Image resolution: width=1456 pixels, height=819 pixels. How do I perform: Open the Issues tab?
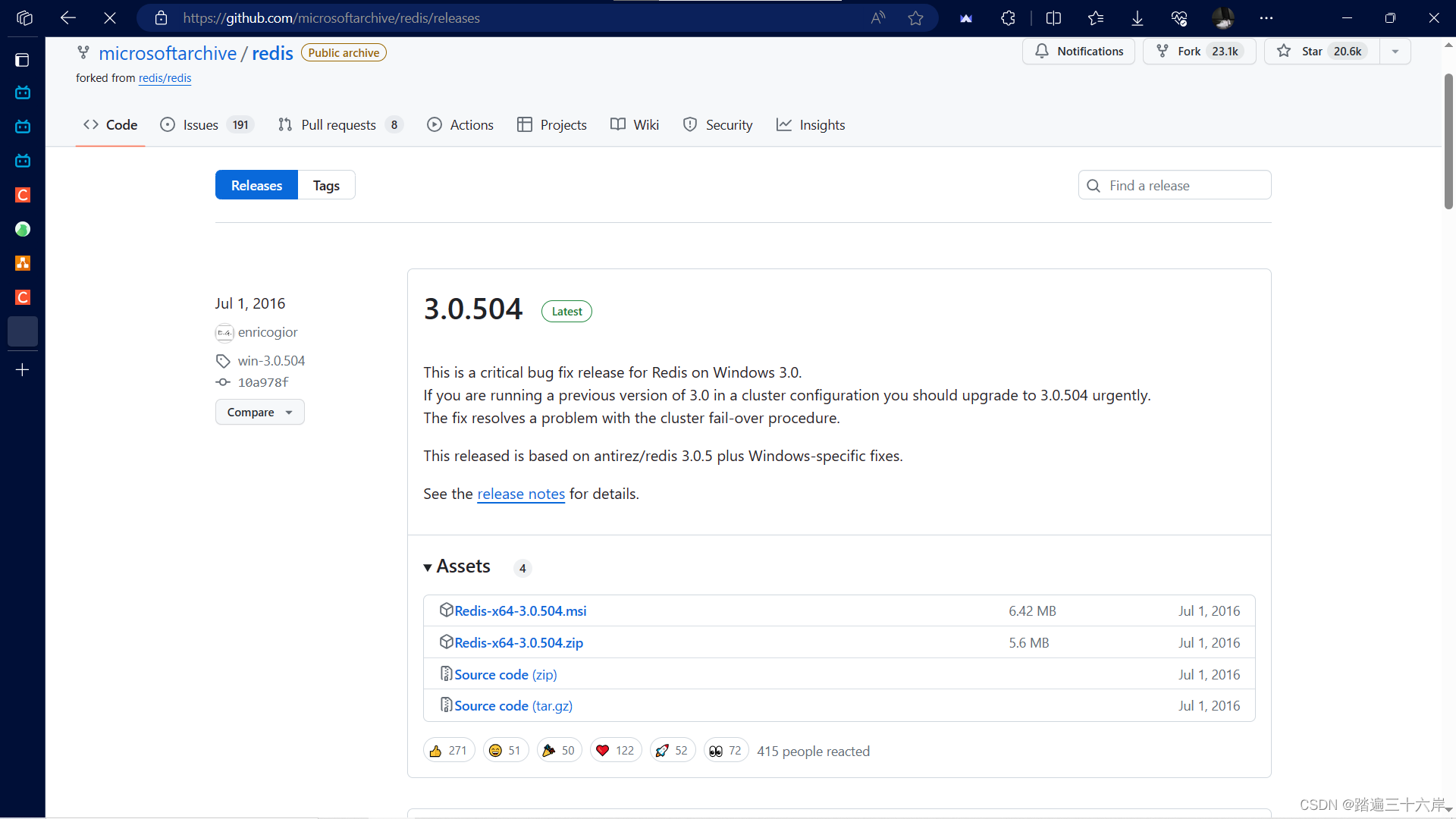click(206, 124)
